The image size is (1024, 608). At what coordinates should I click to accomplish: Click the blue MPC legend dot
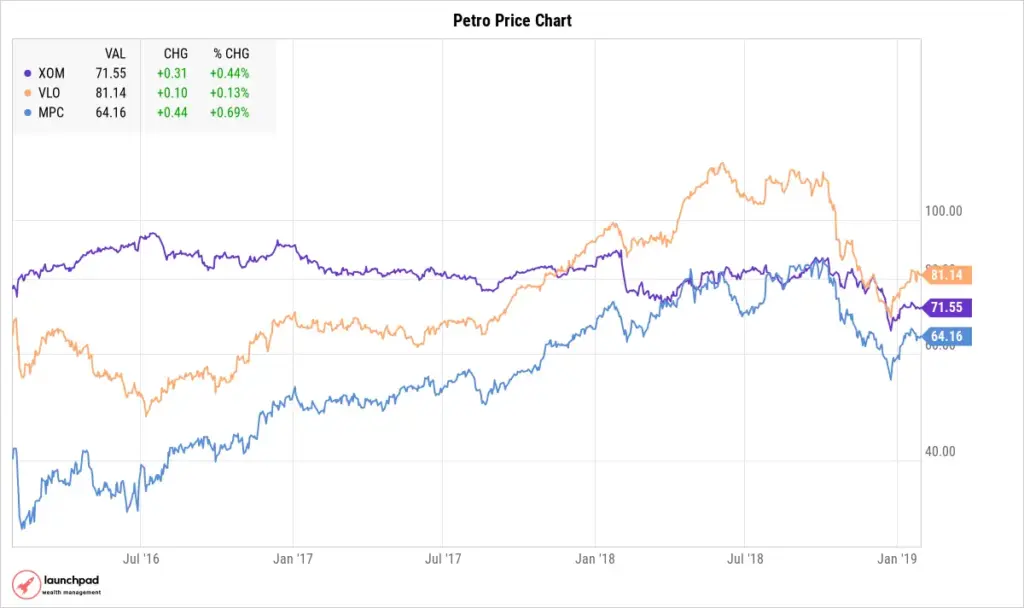(x=25, y=113)
